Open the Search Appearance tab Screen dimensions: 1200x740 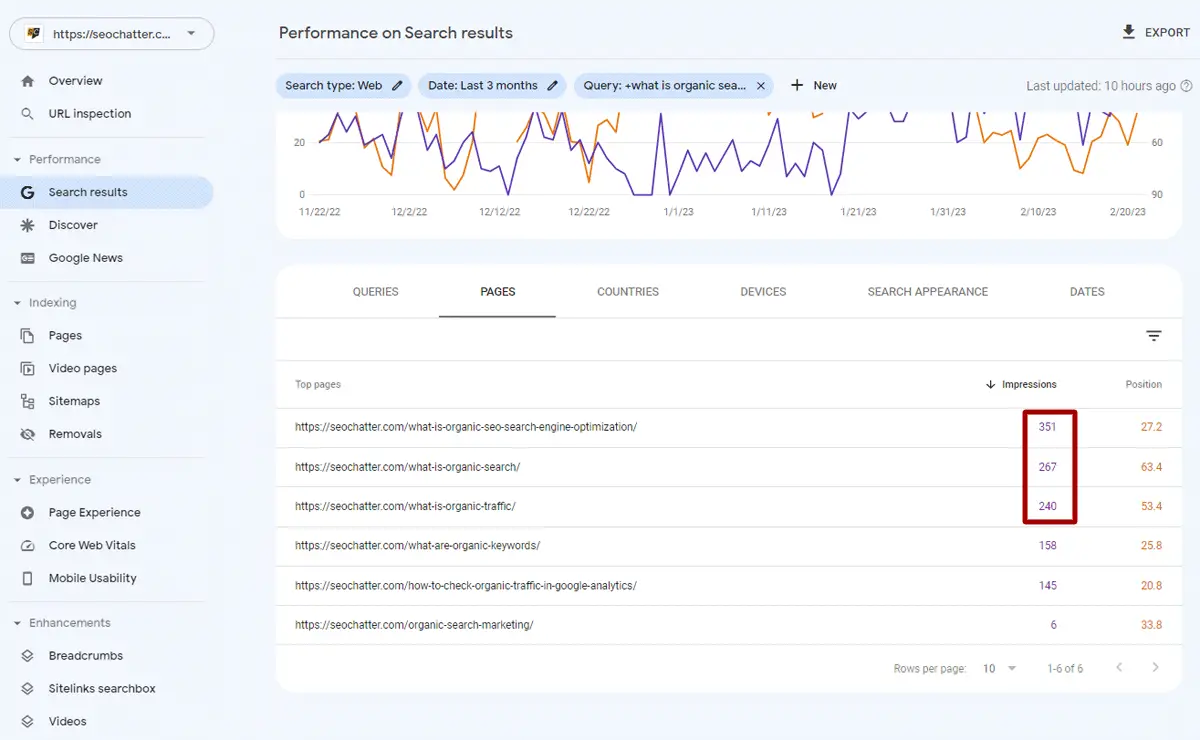tap(928, 292)
